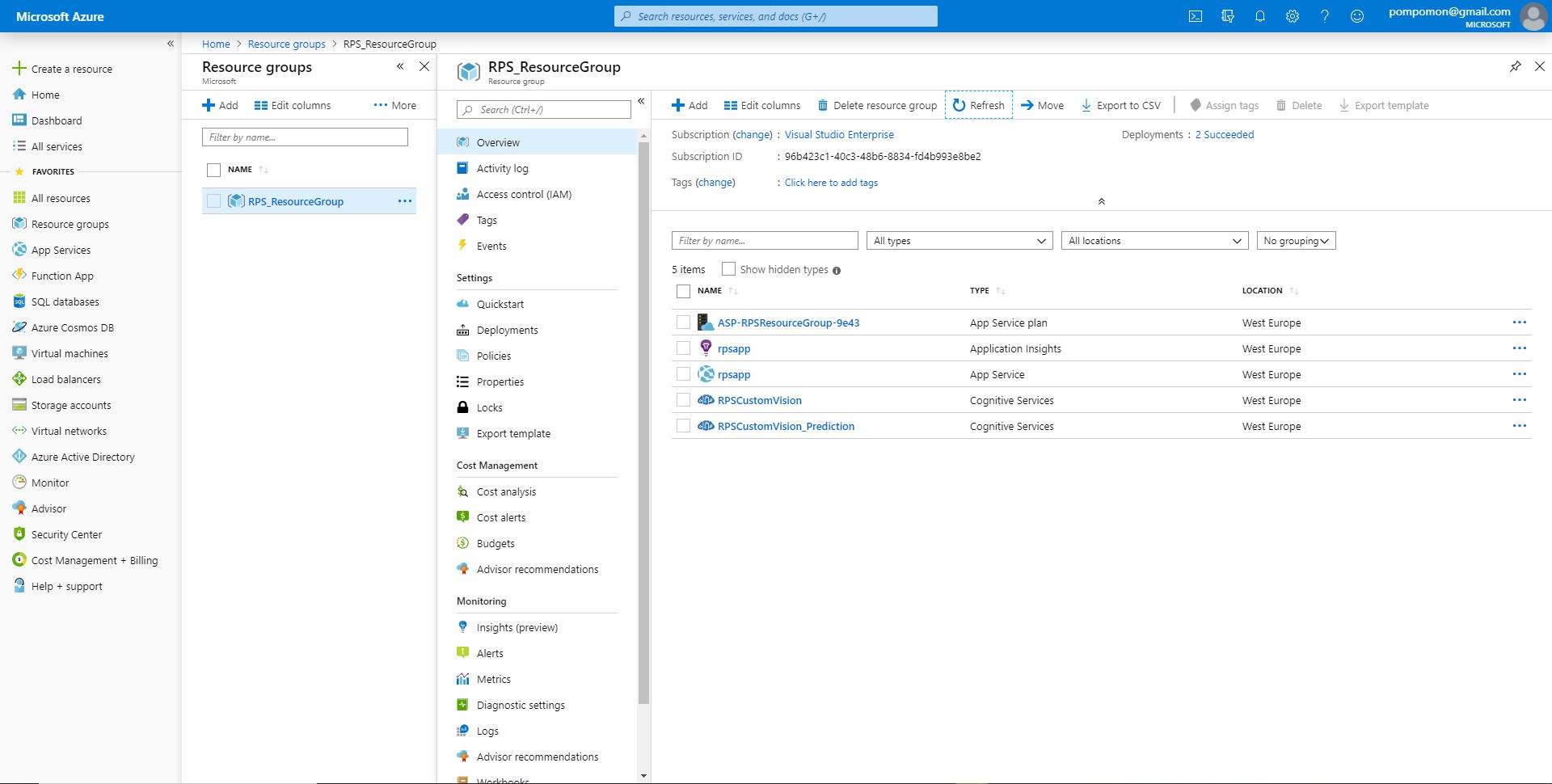Sort resources by the TYPE column arrows

(1001, 291)
